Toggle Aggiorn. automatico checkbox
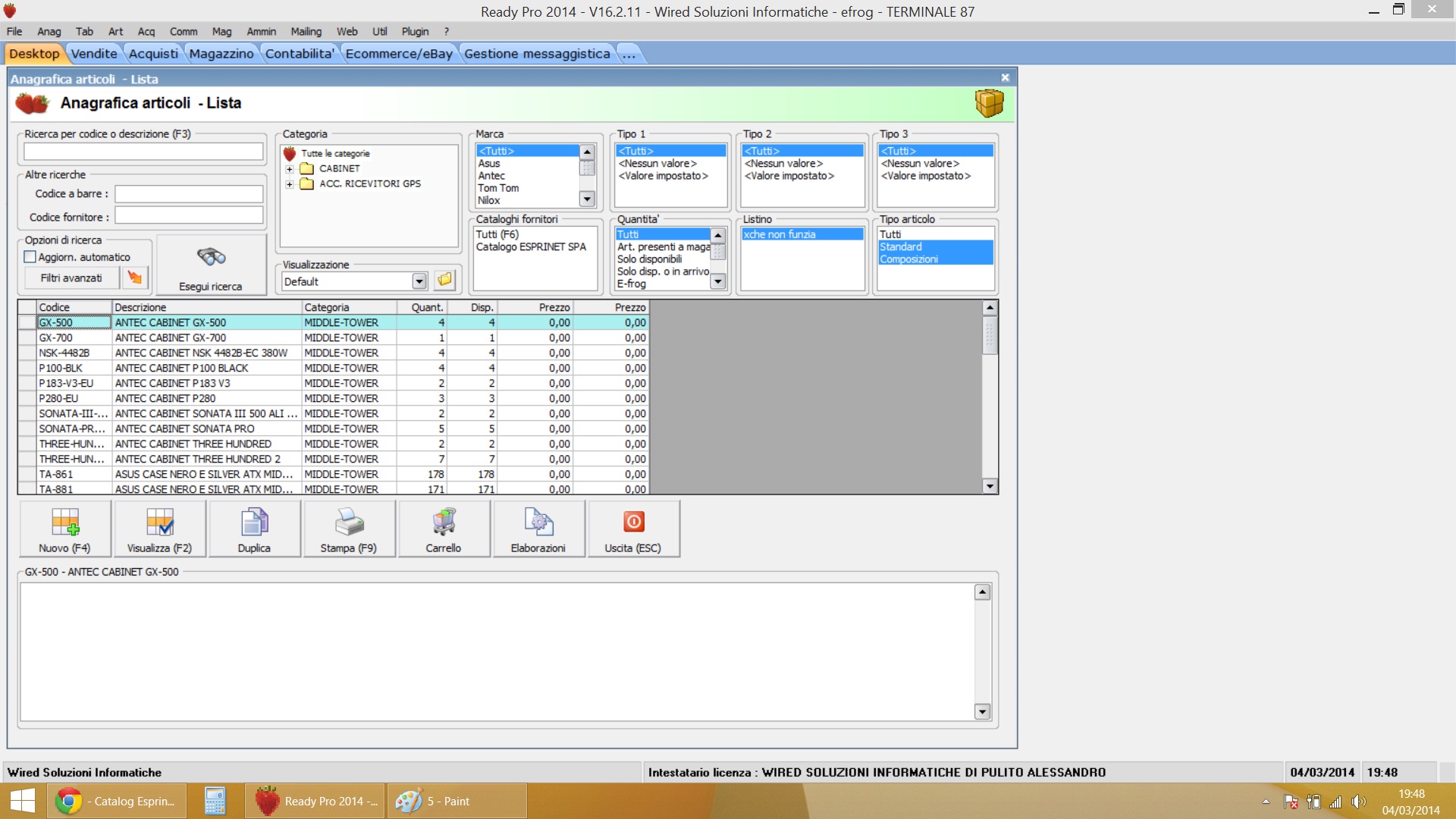The width and height of the screenshot is (1456, 819). [x=30, y=257]
